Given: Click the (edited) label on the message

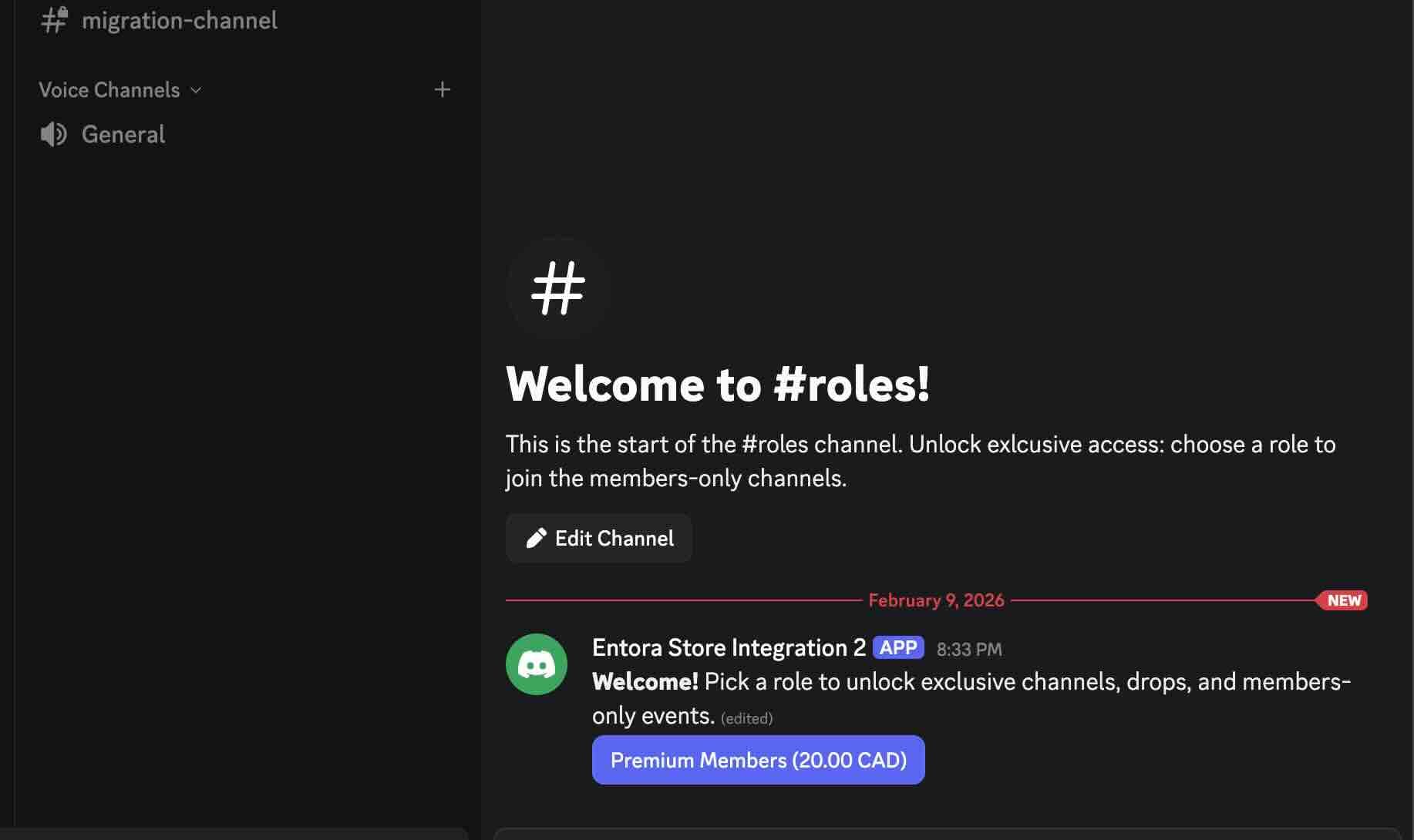Looking at the screenshot, I should (x=746, y=717).
